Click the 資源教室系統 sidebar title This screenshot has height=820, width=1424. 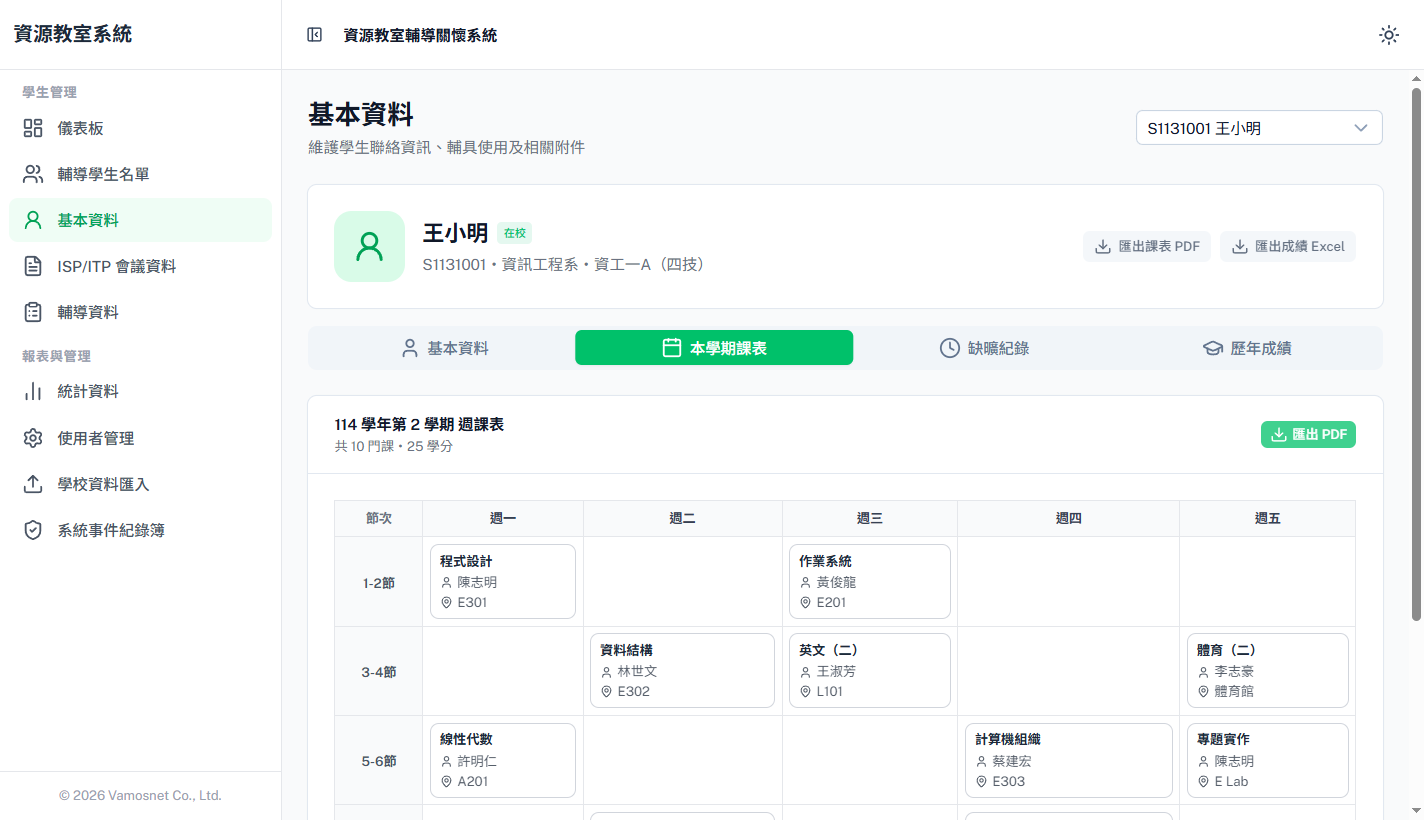pos(73,34)
